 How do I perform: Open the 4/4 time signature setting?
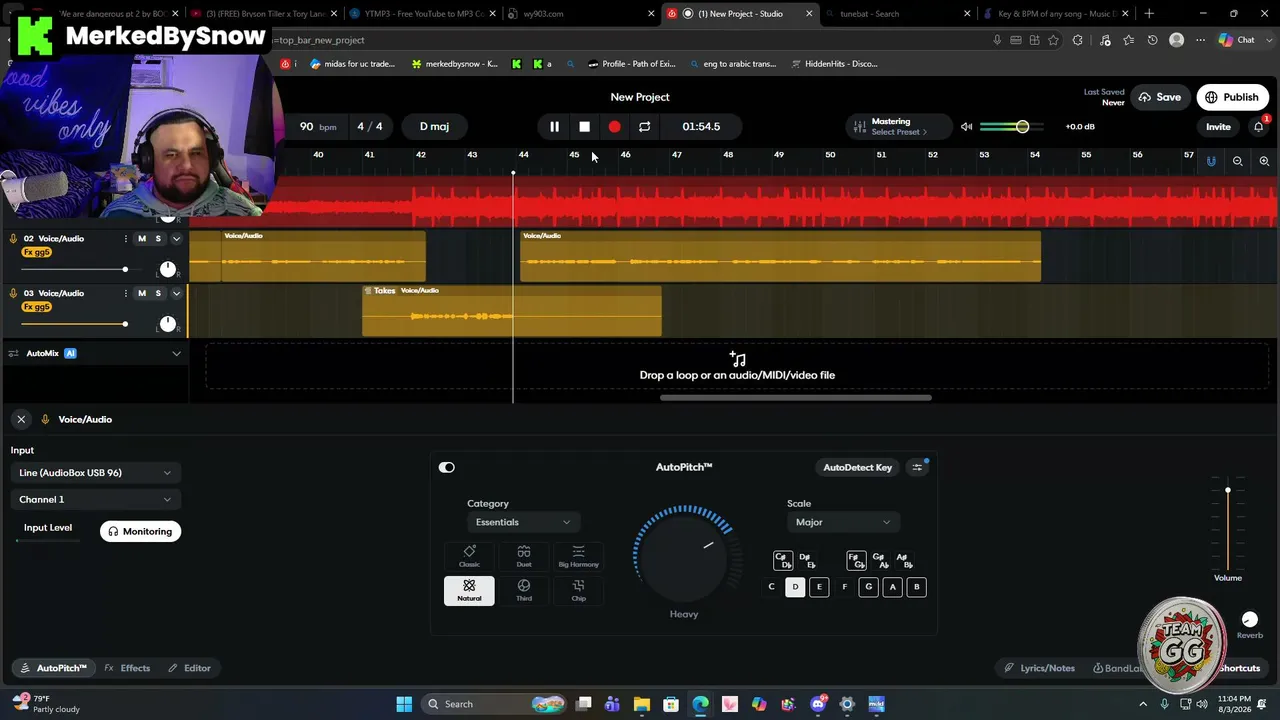tap(370, 127)
